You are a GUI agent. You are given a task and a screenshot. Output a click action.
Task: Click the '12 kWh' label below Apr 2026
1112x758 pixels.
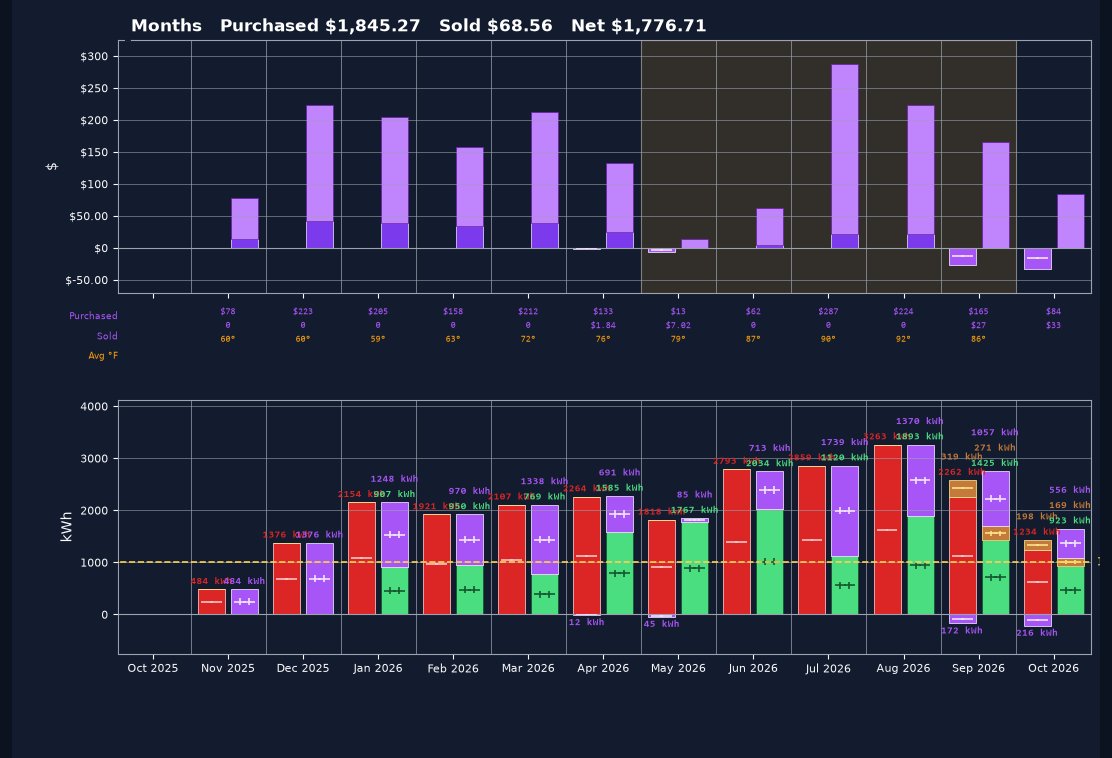click(x=586, y=623)
